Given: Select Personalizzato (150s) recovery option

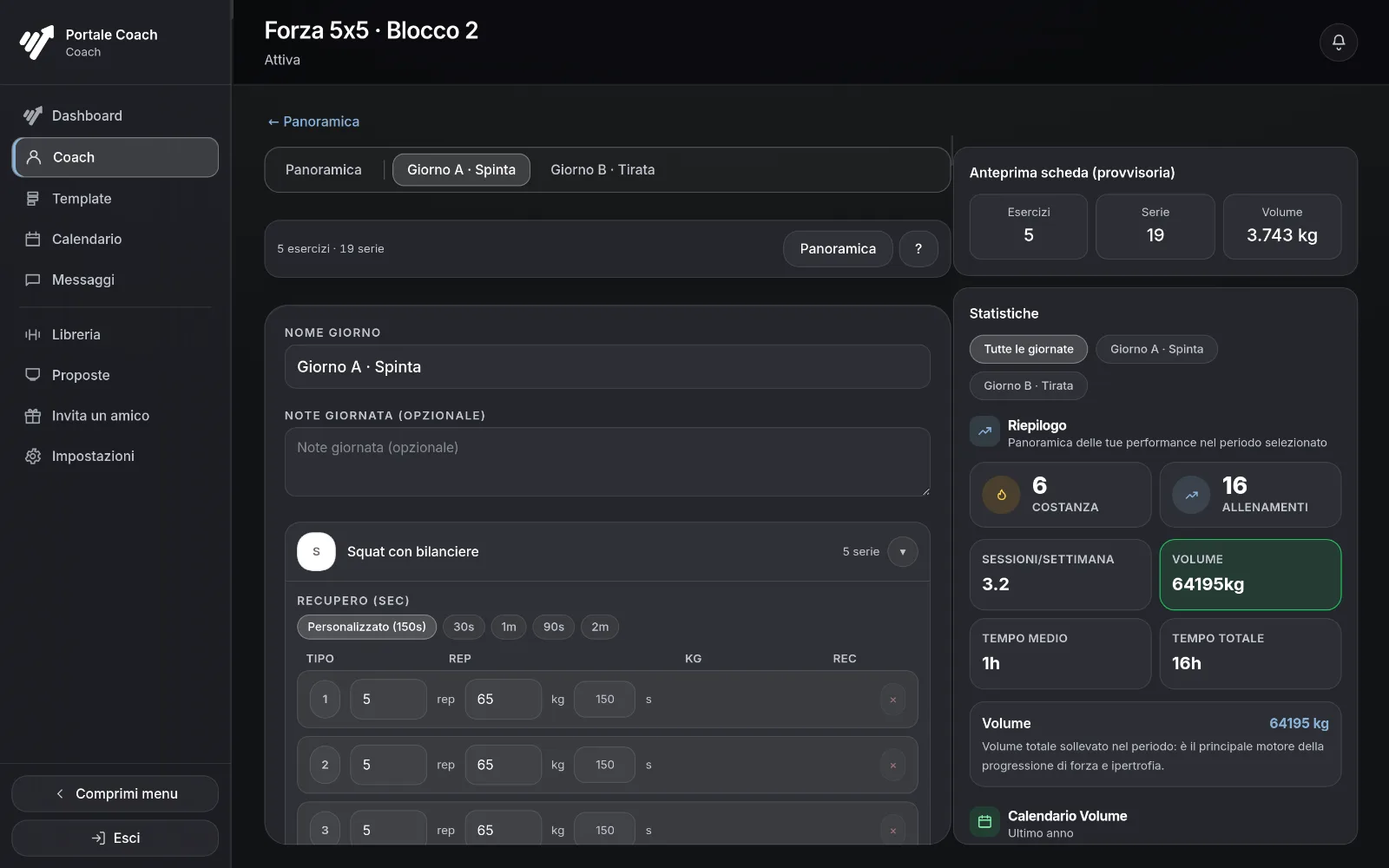Looking at the screenshot, I should pos(366,627).
